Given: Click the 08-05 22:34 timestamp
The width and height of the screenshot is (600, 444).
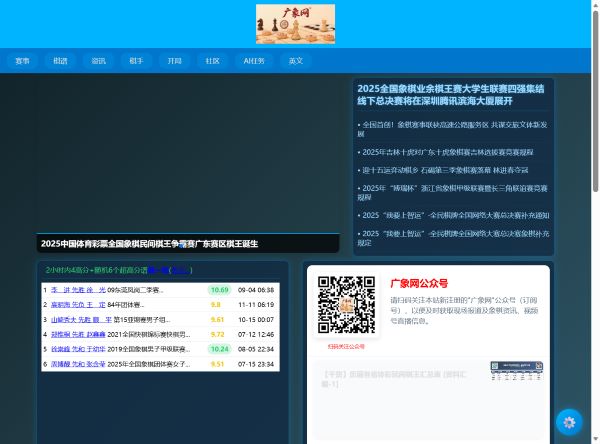Looking at the screenshot, I should click(256, 349).
